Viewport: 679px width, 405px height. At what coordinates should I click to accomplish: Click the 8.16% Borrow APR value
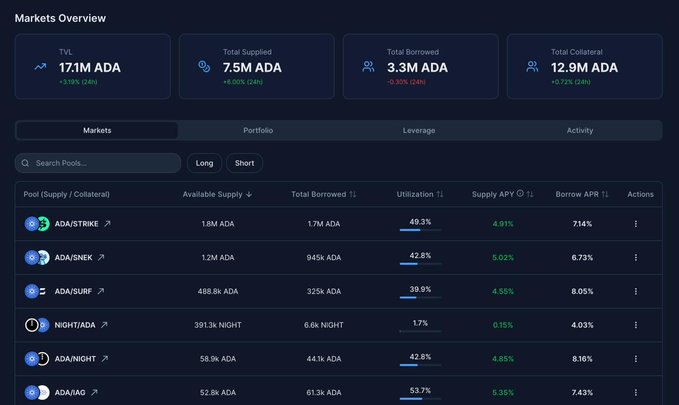pos(582,359)
